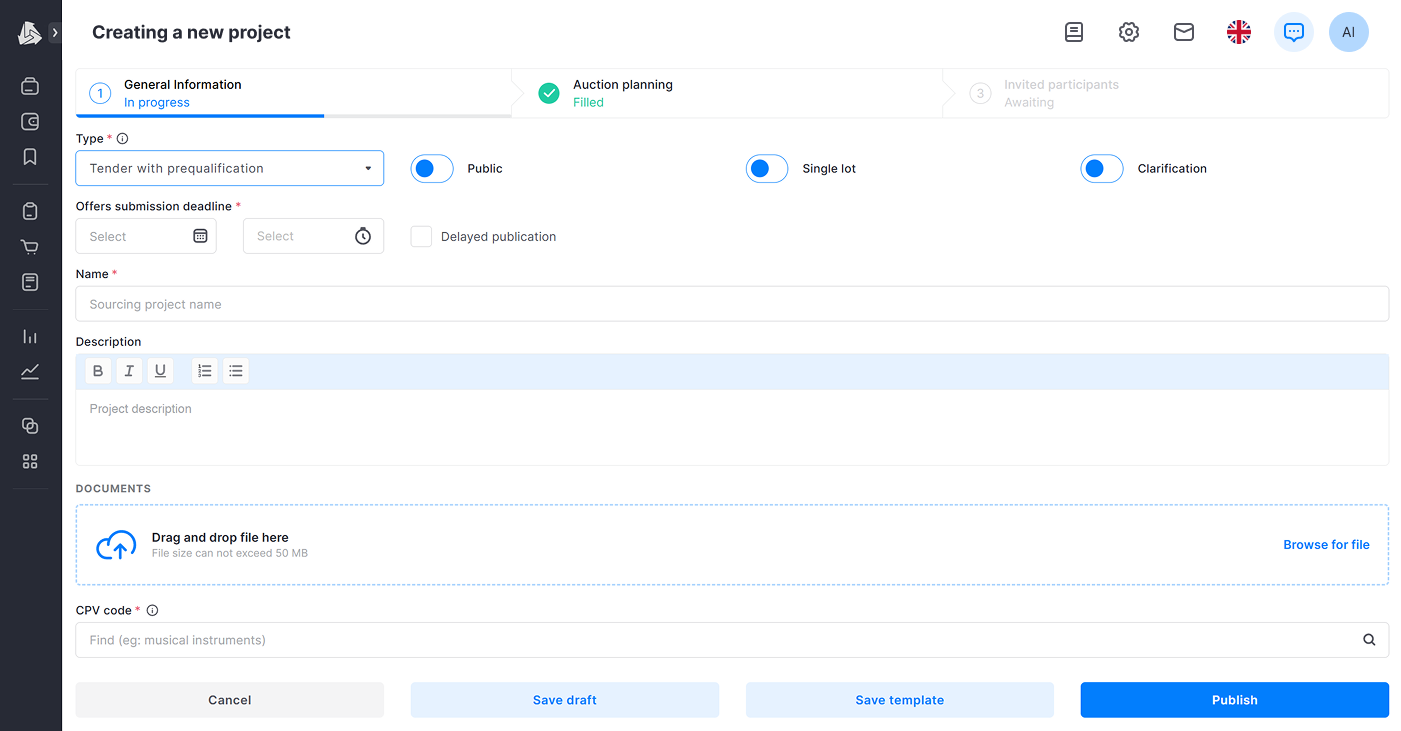Image resolution: width=1401 pixels, height=731 pixels.
Task: Open settings via the gear icon
Action: [x=1129, y=32]
